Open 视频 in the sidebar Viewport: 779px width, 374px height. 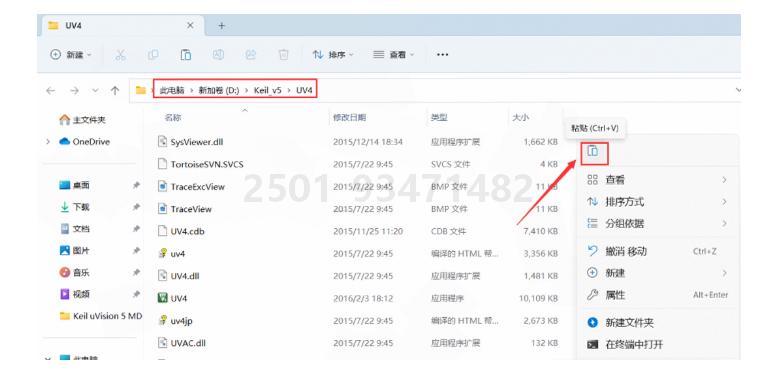[x=75, y=295]
